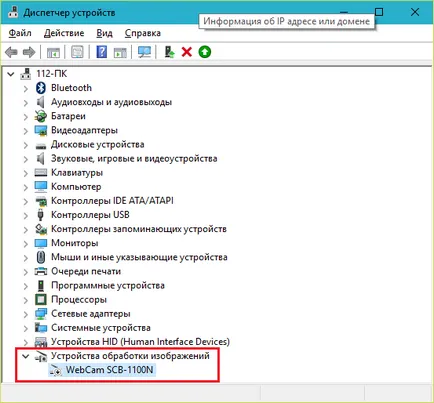Click the Scan for hardware changes monitor icon
Viewport: 434px width, 403px height.
(x=144, y=52)
